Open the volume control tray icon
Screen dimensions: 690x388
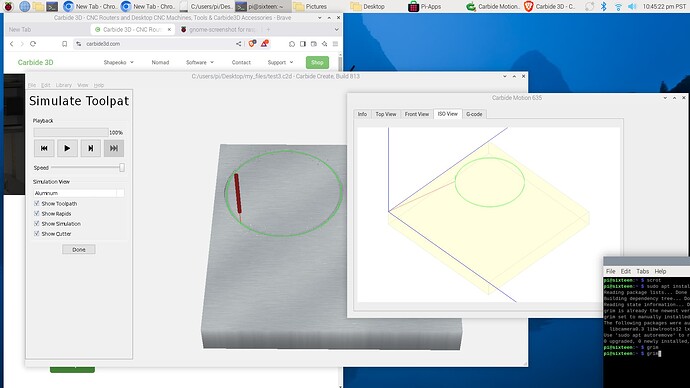(632, 7)
